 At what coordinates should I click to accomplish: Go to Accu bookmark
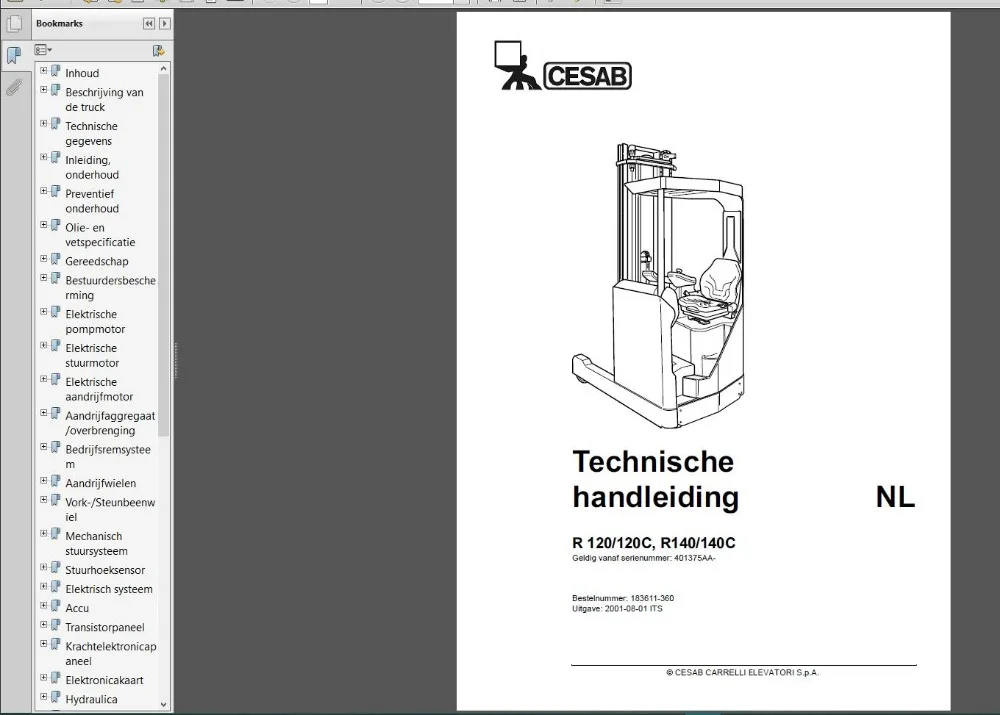click(x=77, y=608)
